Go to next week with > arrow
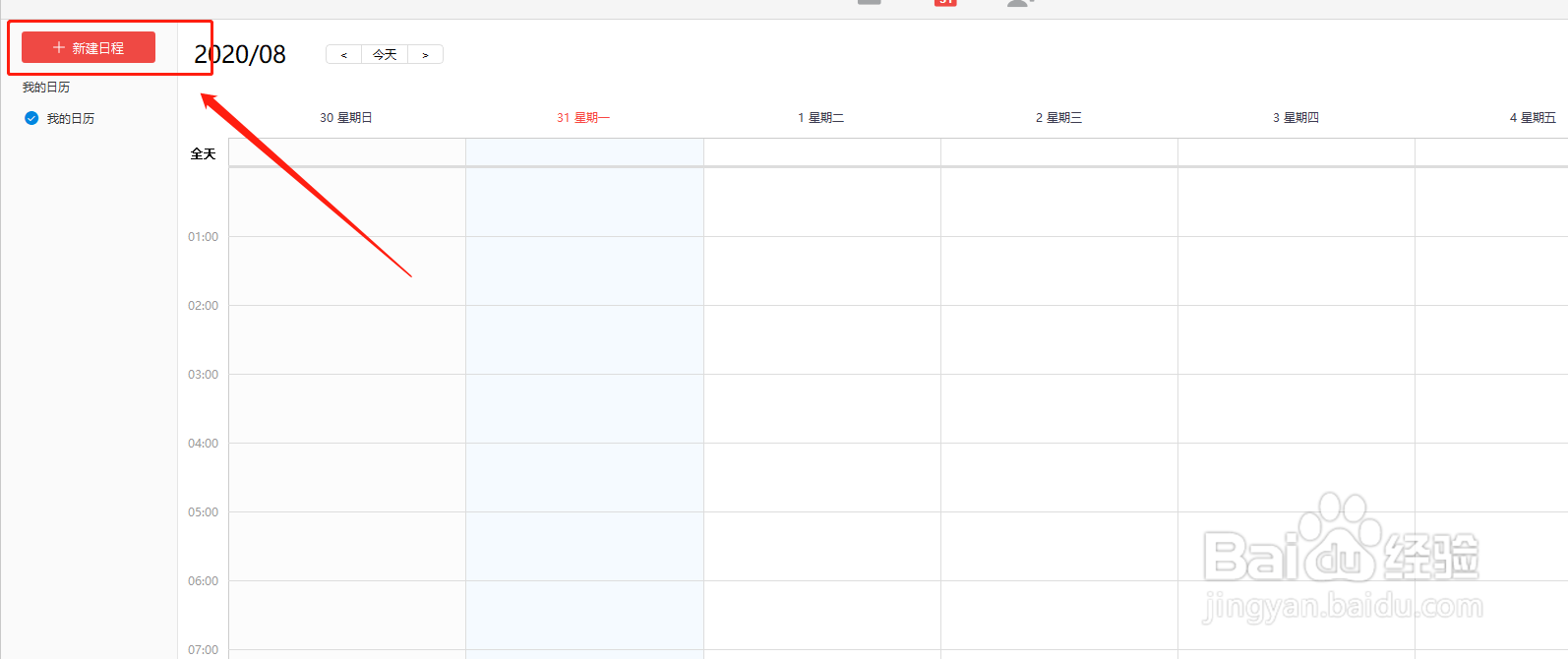This screenshot has width=1568, height=659. coord(425,54)
